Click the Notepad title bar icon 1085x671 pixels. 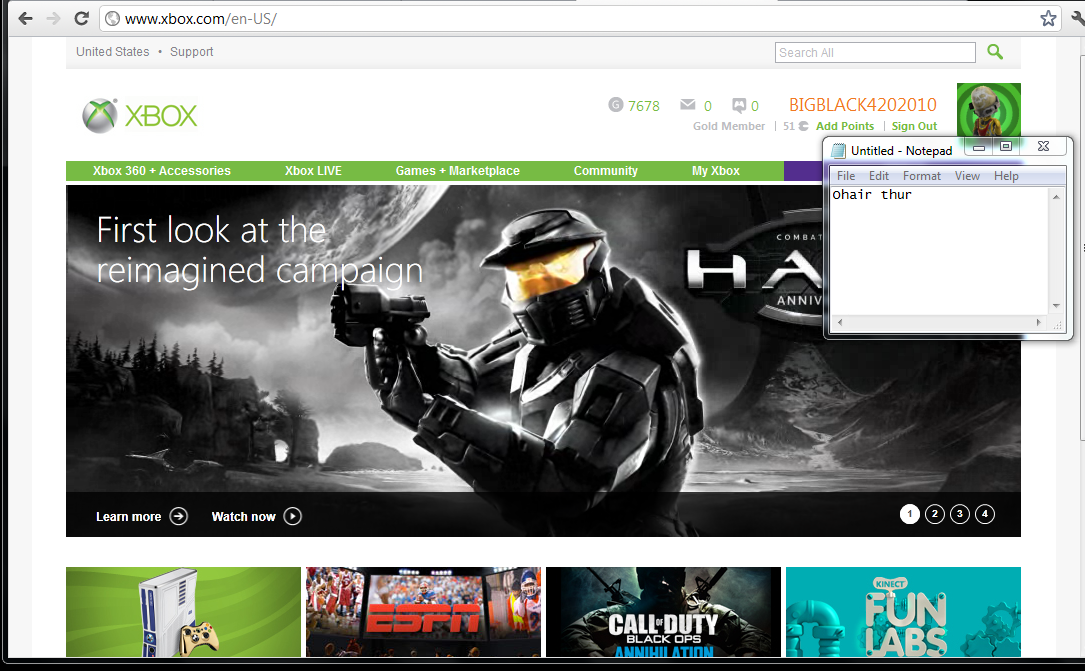click(x=839, y=151)
